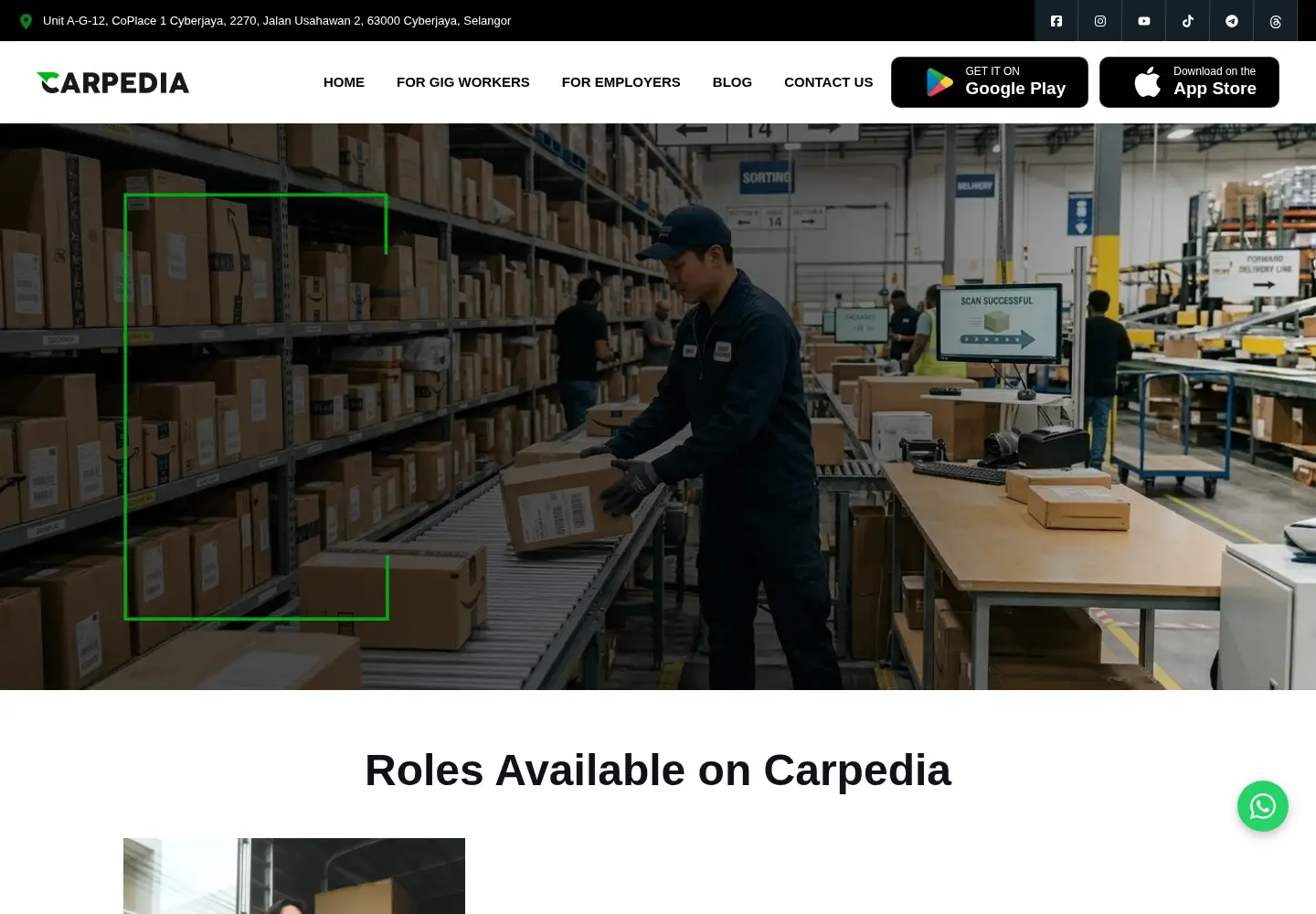Open FOR EMPLOYERS page
The width and height of the screenshot is (1316, 914).
click(621, 82)
